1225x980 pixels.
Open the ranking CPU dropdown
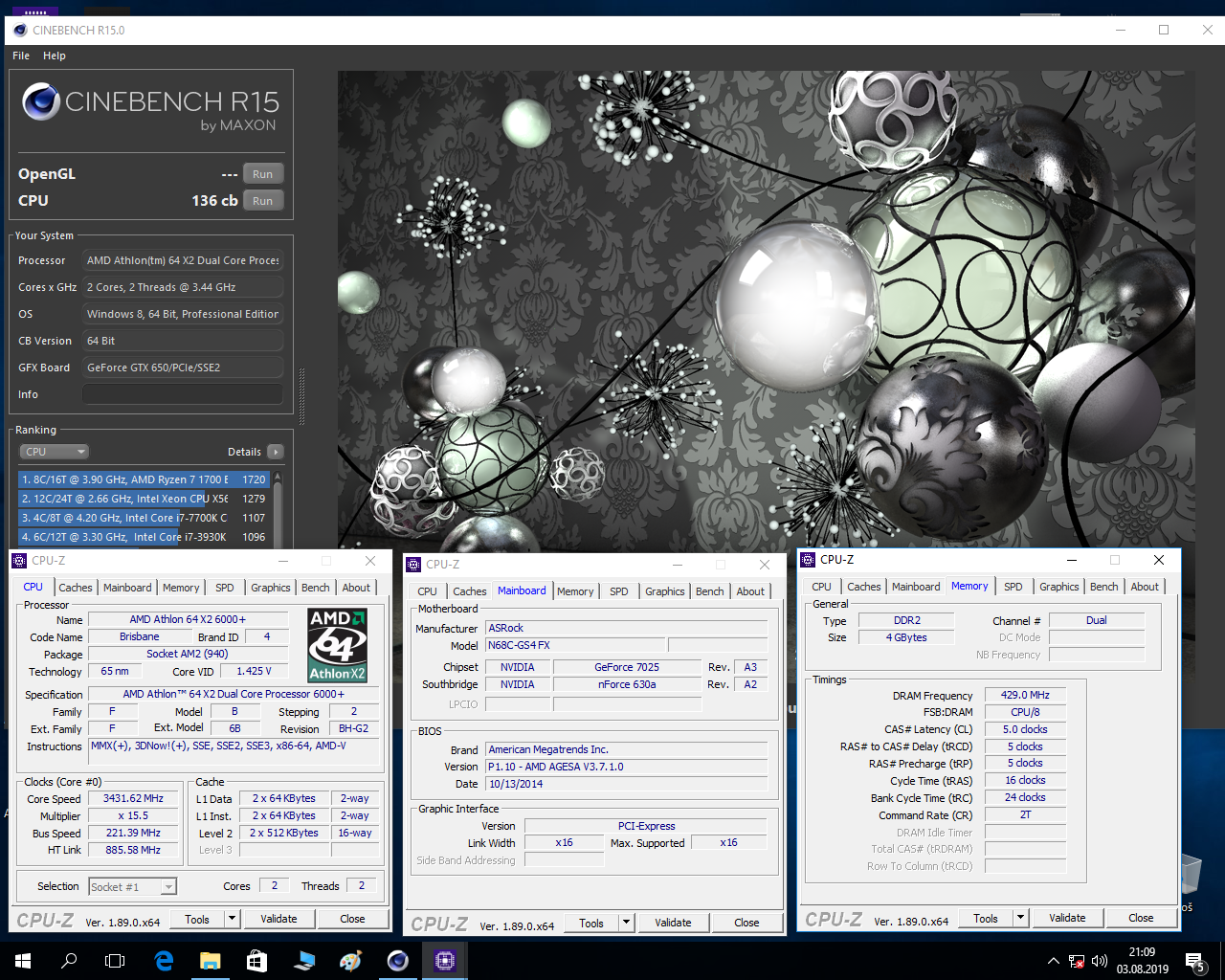point(54,452)
